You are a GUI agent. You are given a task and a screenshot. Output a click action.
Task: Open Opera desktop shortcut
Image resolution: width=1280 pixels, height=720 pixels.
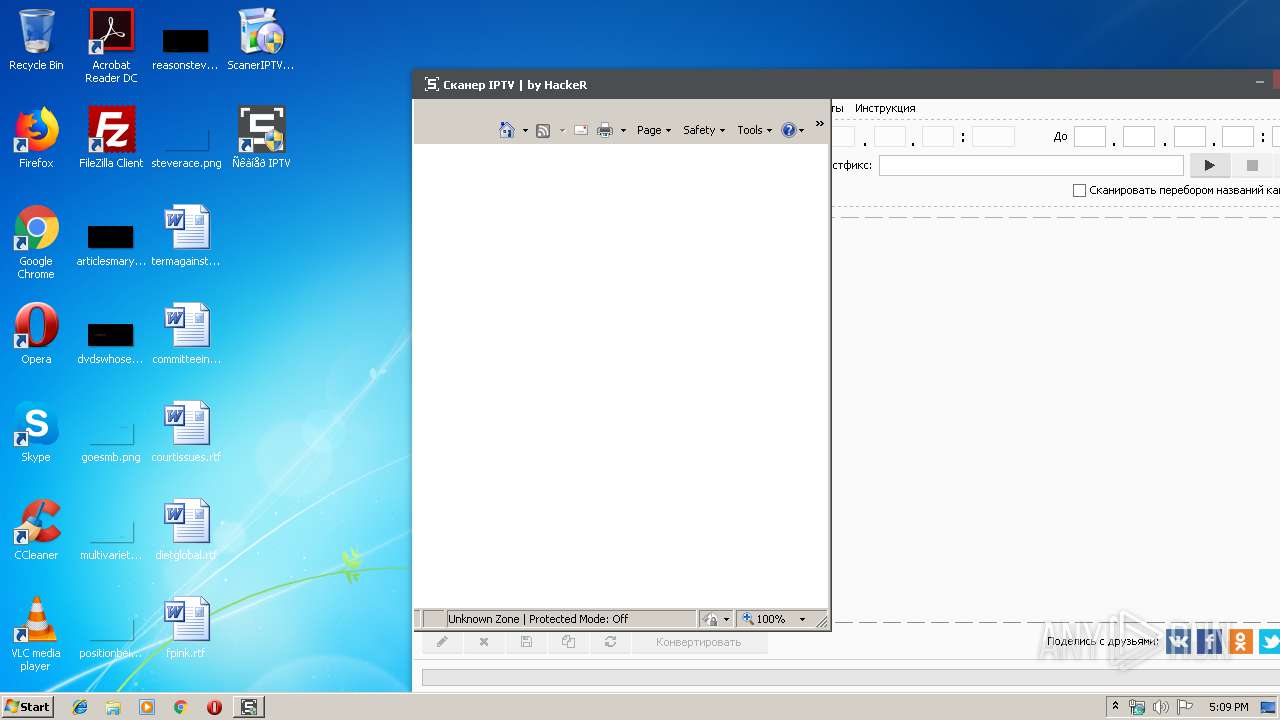(x=36, y=334)
